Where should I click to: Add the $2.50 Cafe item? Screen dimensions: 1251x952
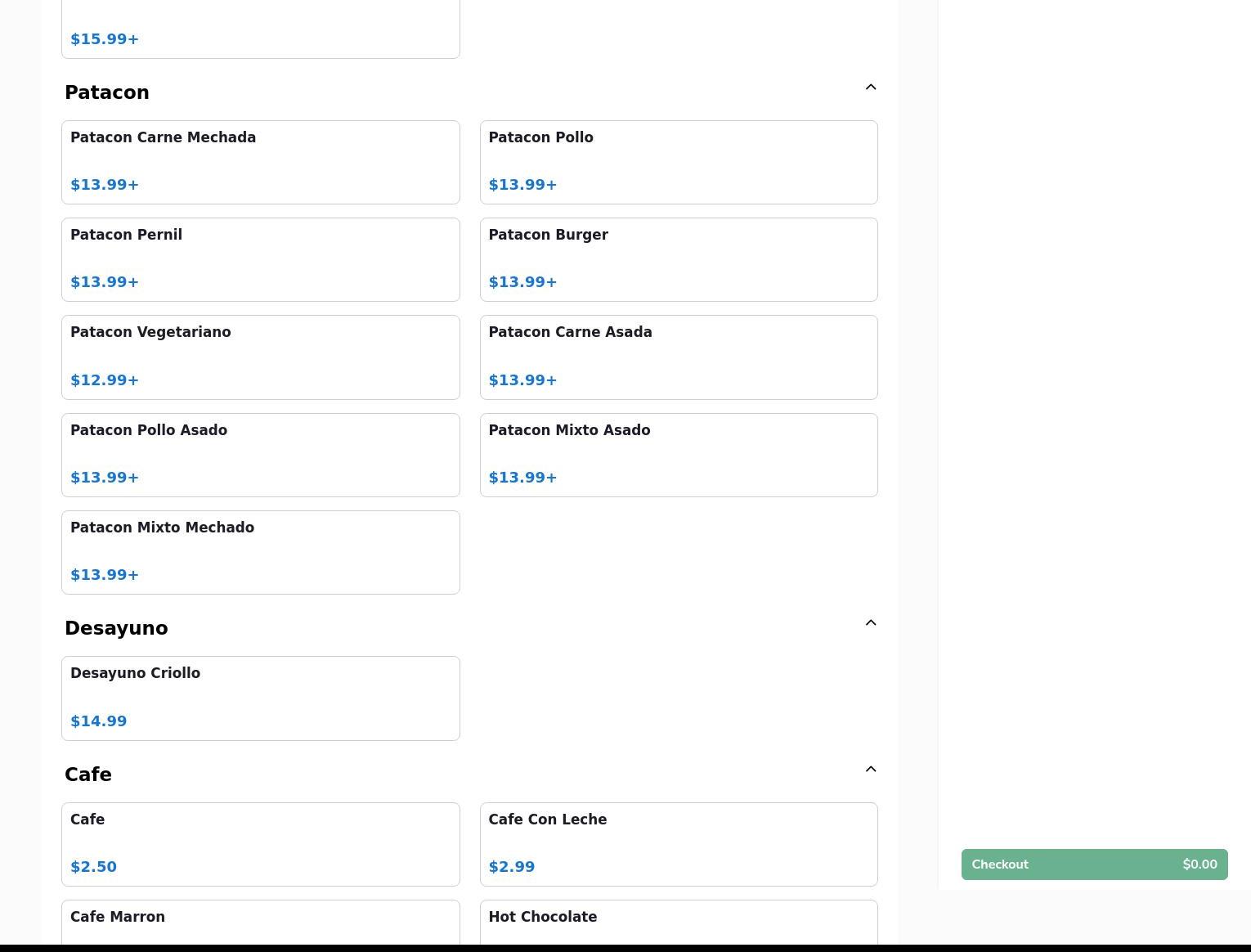point(260,844)
